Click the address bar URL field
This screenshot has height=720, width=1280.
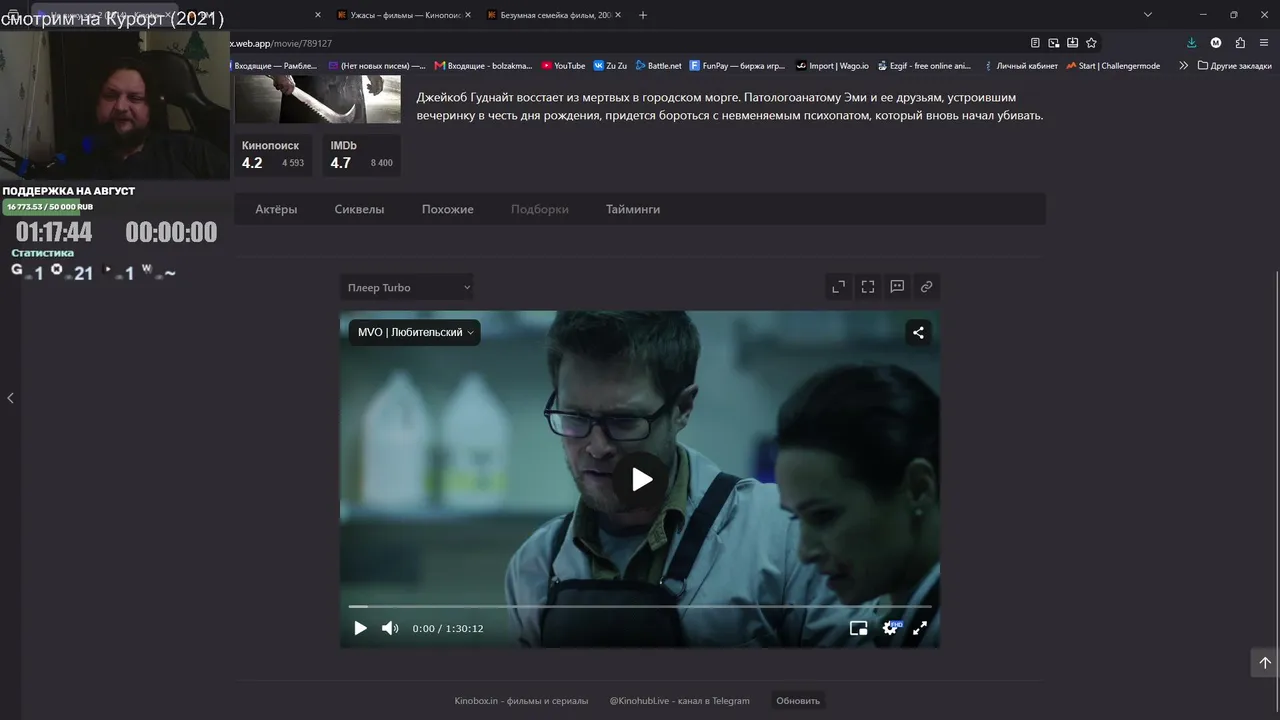click(x=620, y=43)
